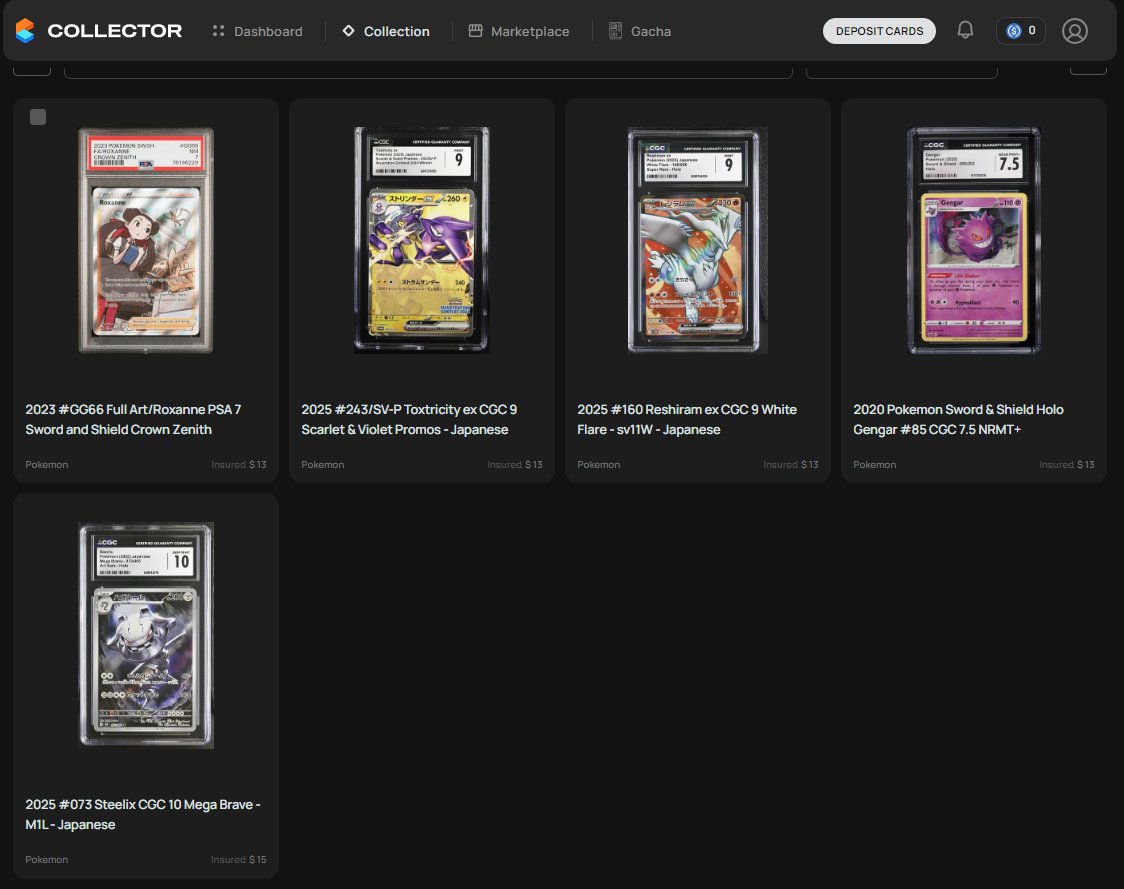Viewport: 1124px width, 889px height.
Task: Click the Dashboard grid icon
Action: pos(219,31)
